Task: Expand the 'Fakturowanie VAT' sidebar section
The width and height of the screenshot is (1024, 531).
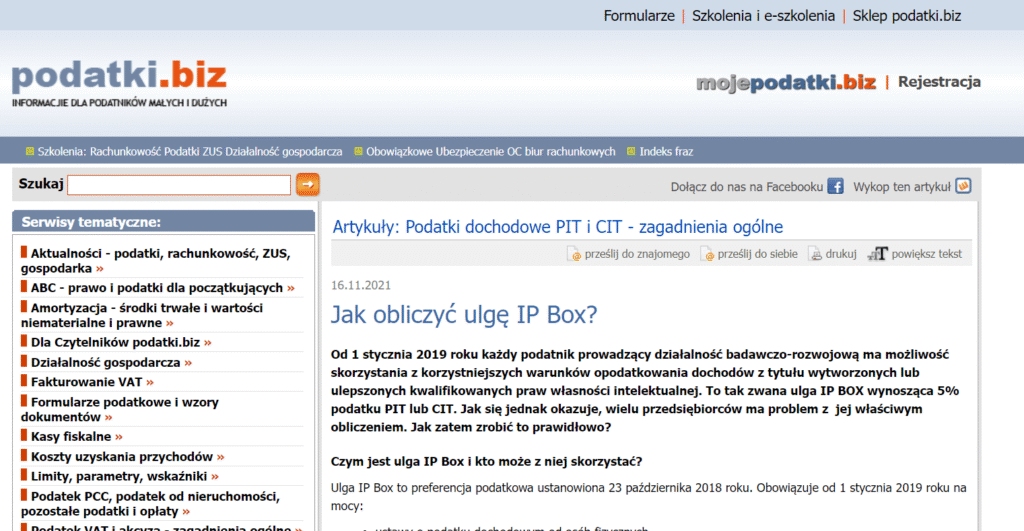Action: click(87, 381)
